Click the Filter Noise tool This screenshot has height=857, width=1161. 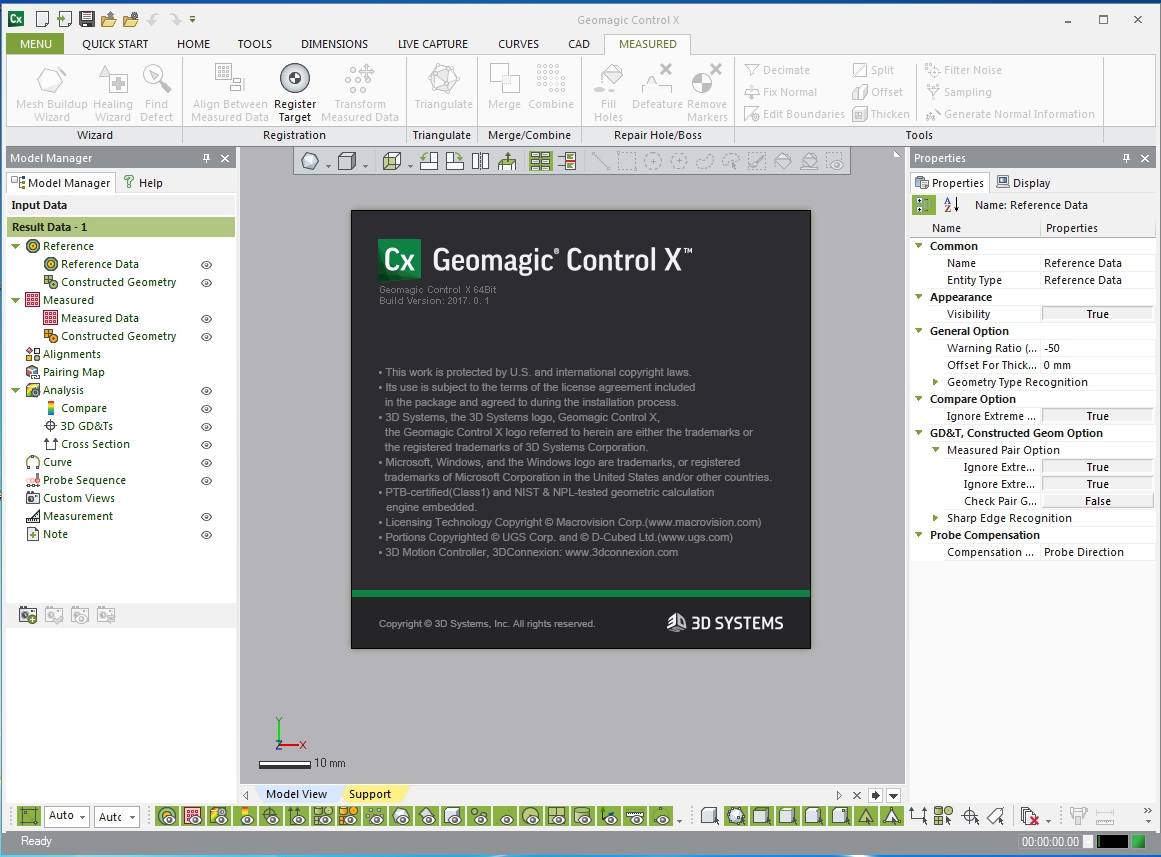[x=963, y=70]
